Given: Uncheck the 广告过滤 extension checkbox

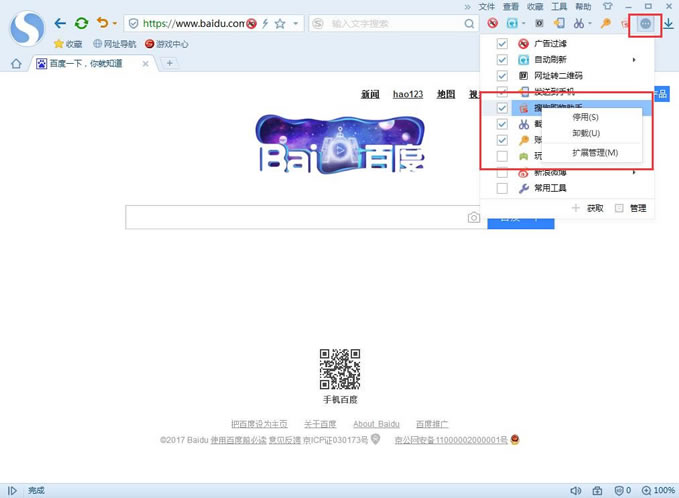Looking at the screenshot, I should point(502,43).
